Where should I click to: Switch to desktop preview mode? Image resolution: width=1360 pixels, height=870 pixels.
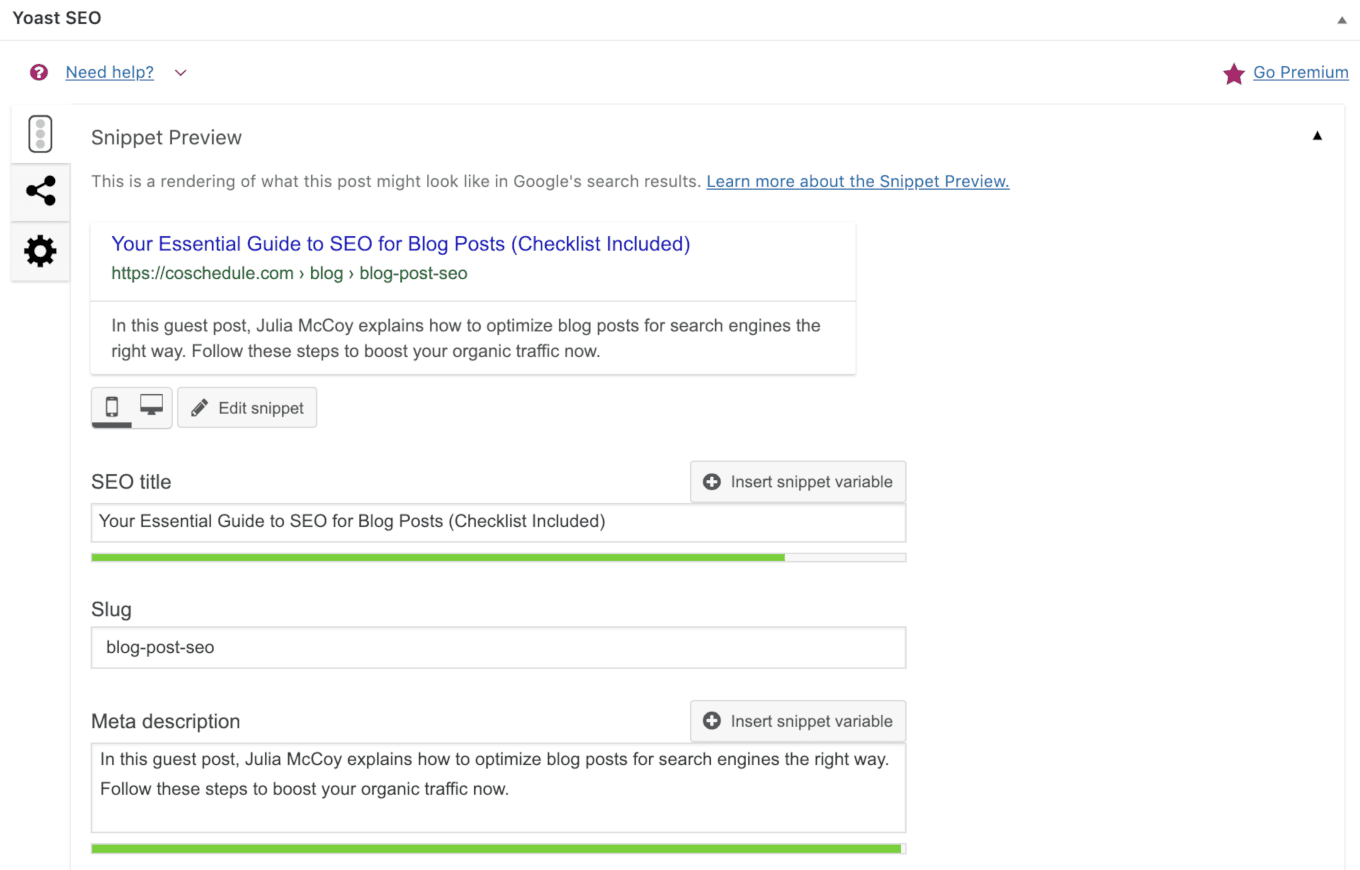click(152, 406)
